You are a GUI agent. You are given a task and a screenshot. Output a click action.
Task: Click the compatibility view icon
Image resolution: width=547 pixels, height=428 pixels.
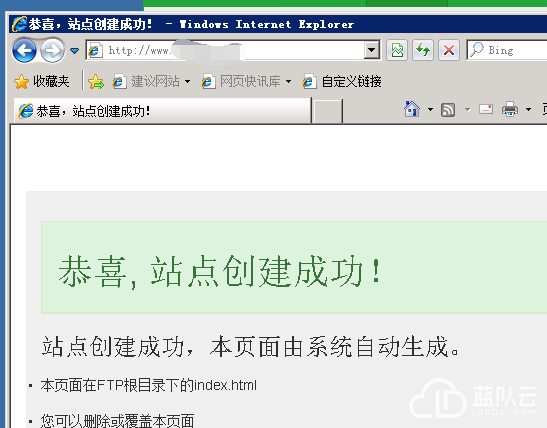(x=397, y=51)
